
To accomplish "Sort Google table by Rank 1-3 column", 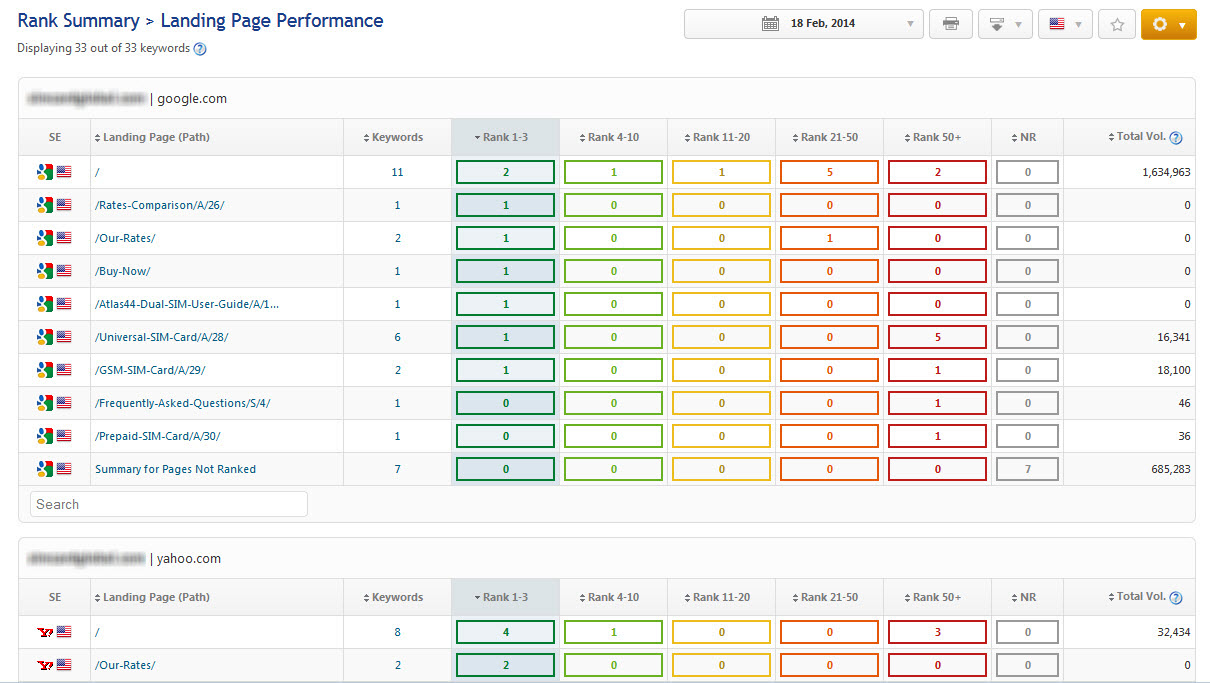I will pos(505,138).
